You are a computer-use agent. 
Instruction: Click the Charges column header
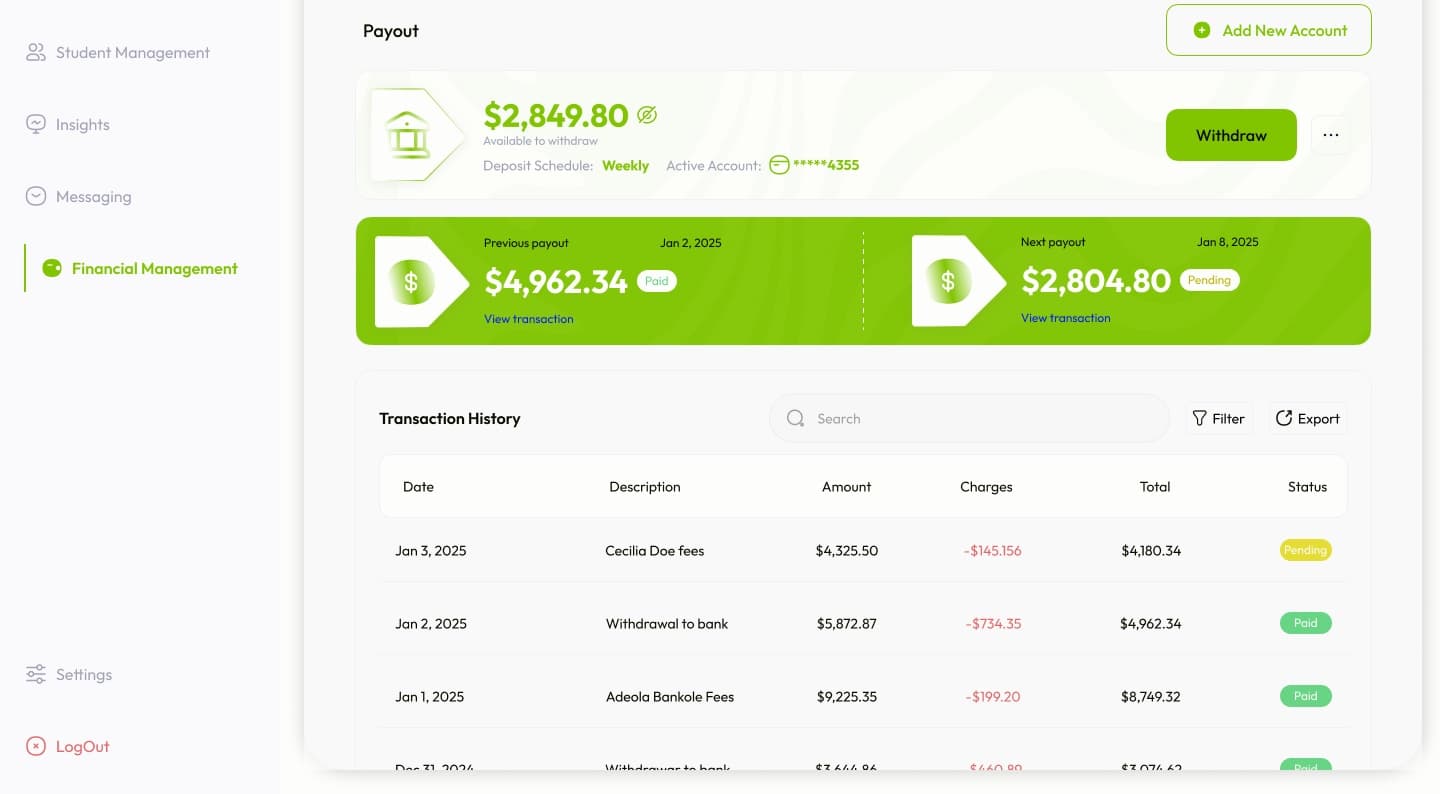pos(986,487)
